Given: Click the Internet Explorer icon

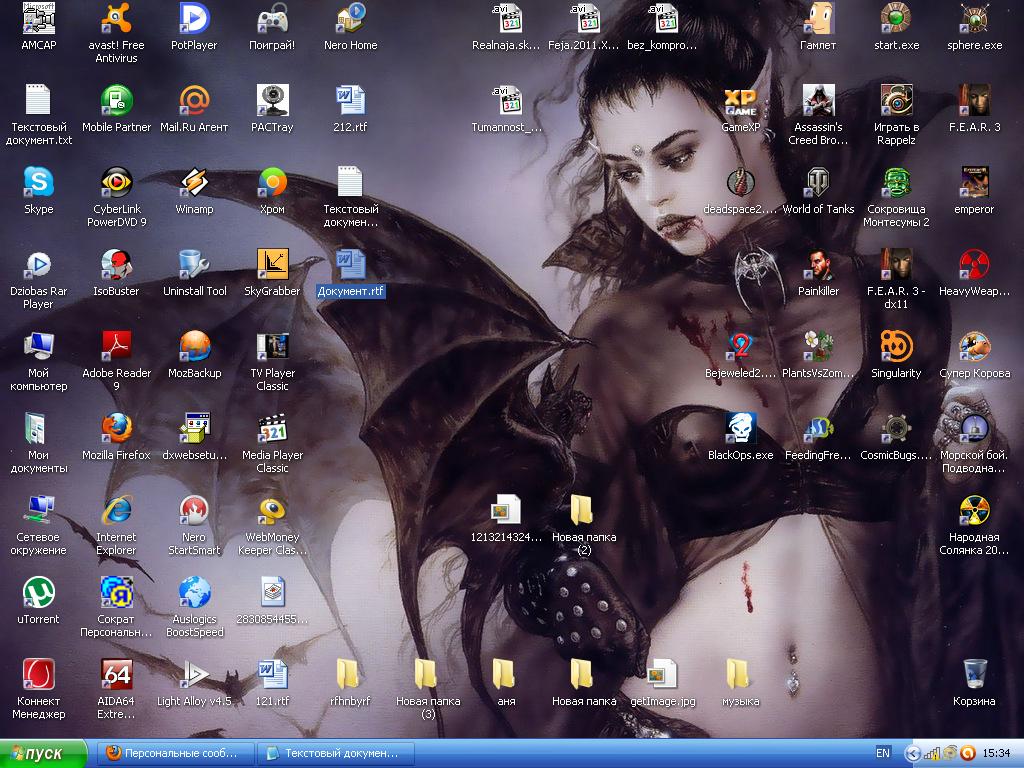Looking at the screenshot, I should point(116,510).
